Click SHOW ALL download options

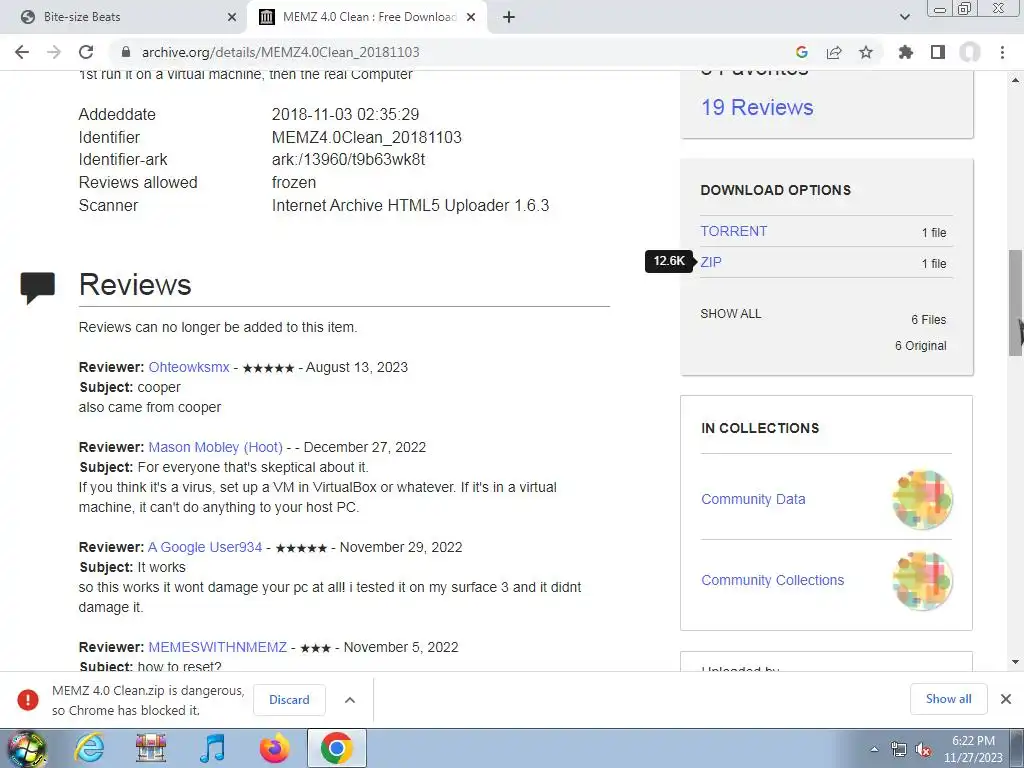[731, 313]
